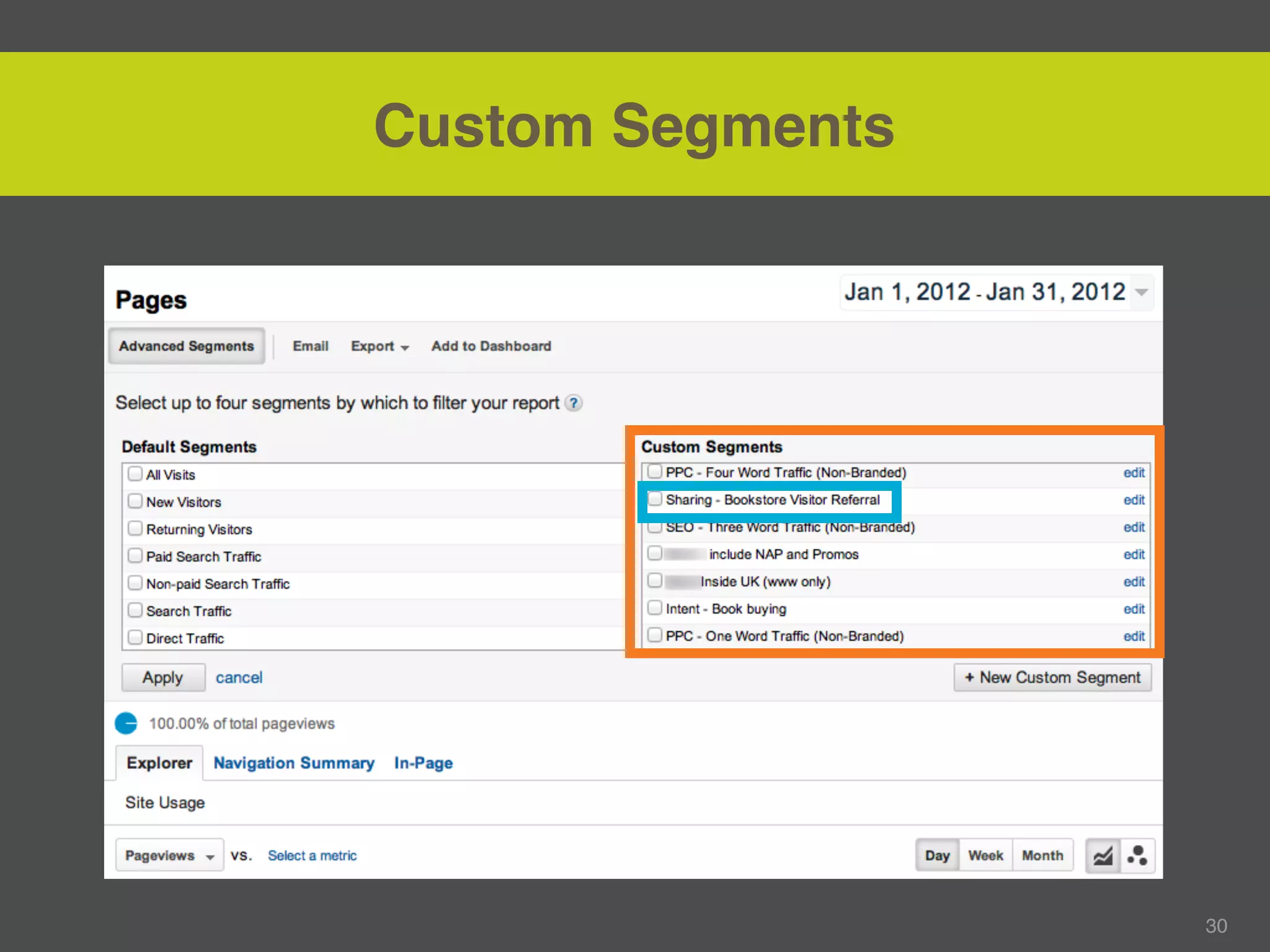The width and height of the screenshot is (1270, 952).
Task: Check SEO - Three Word Traffic segment
Action: (x=655, y=527)
